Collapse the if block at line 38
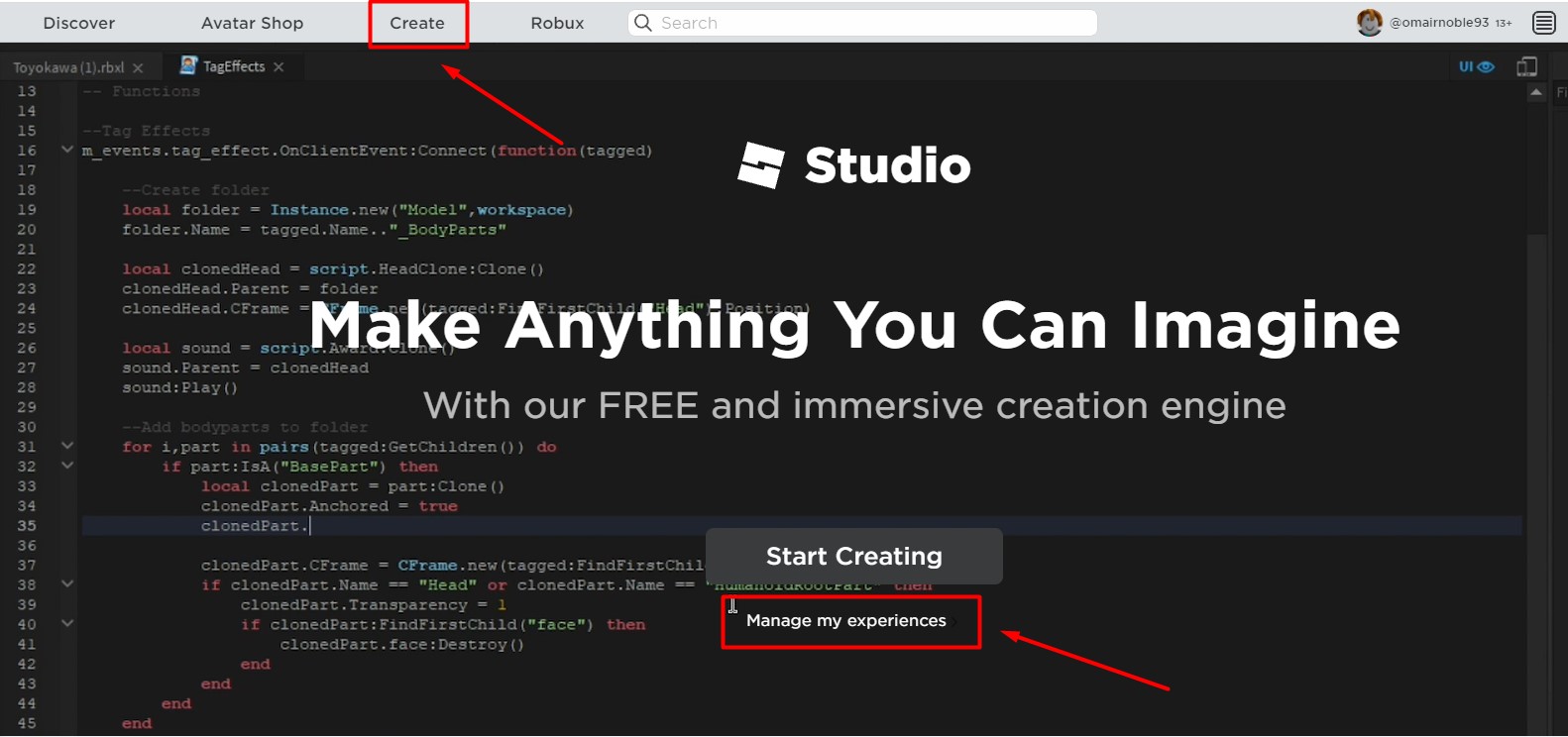The width and height of the screenshot is (1568, 737). (67, 583)
